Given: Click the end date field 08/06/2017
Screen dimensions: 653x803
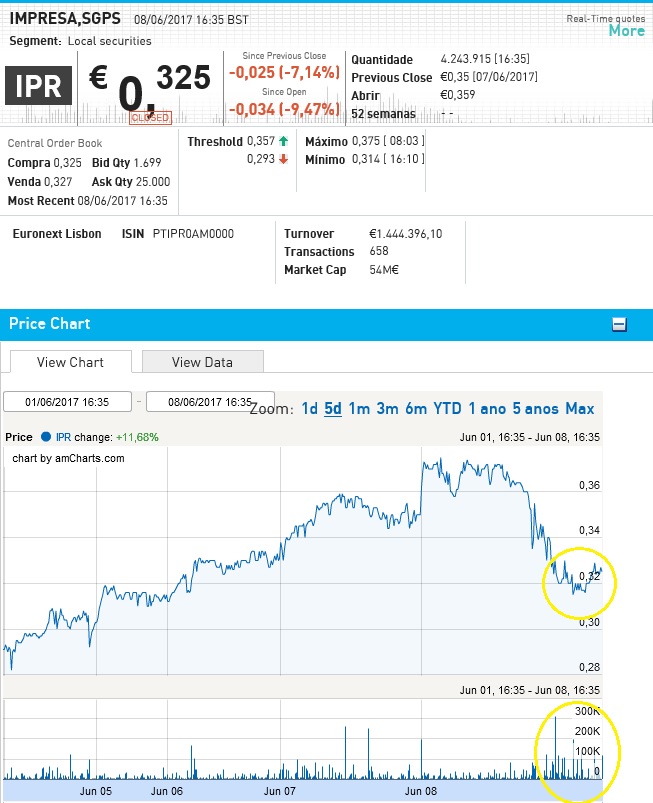Looking at the screenshot, I should click(x=210, y=402).
